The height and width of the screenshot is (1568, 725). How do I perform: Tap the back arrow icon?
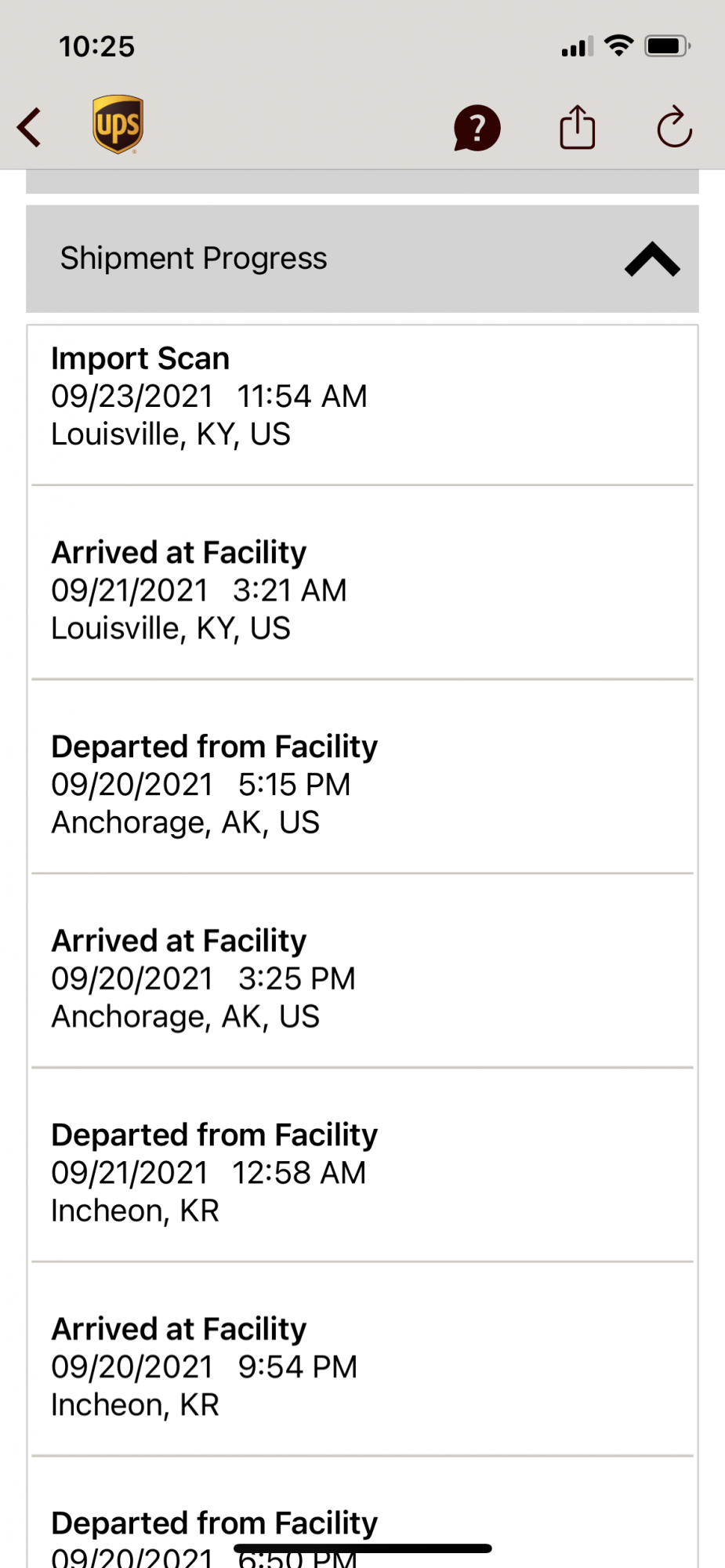point(30,127)
